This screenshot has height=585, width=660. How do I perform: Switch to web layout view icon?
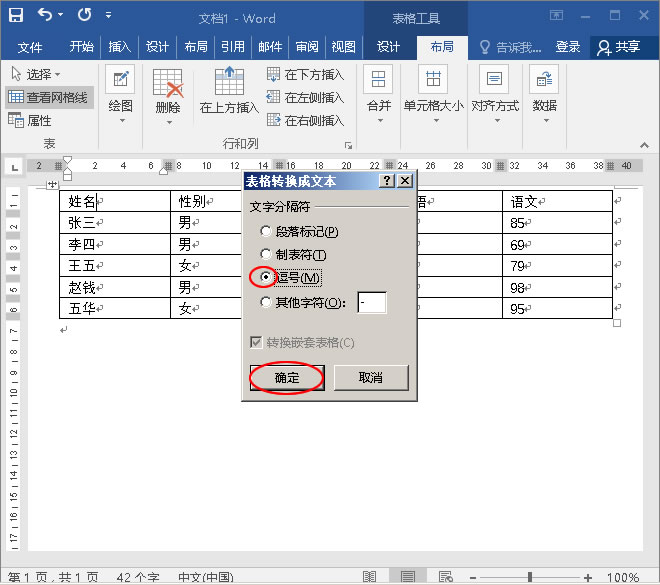pos(445,577)
